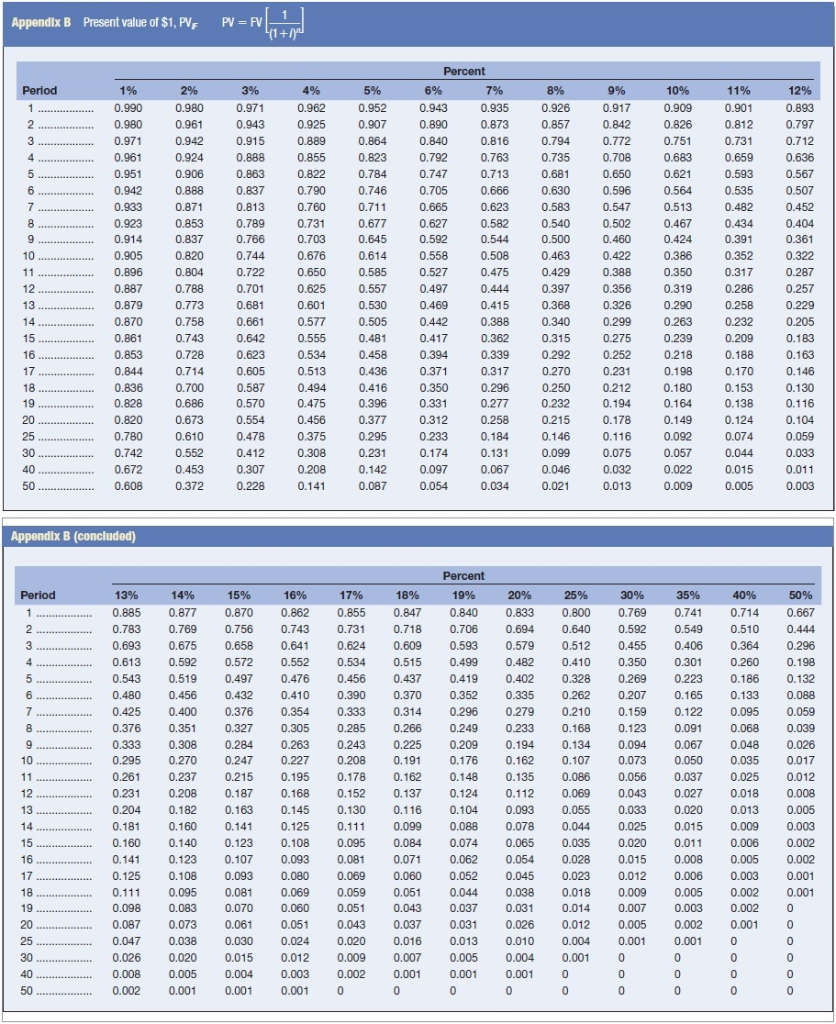Image resolution: width=836 pixels, height=1024 pixels.
Task: Click the "12%" column header
Action: (800, 91)
